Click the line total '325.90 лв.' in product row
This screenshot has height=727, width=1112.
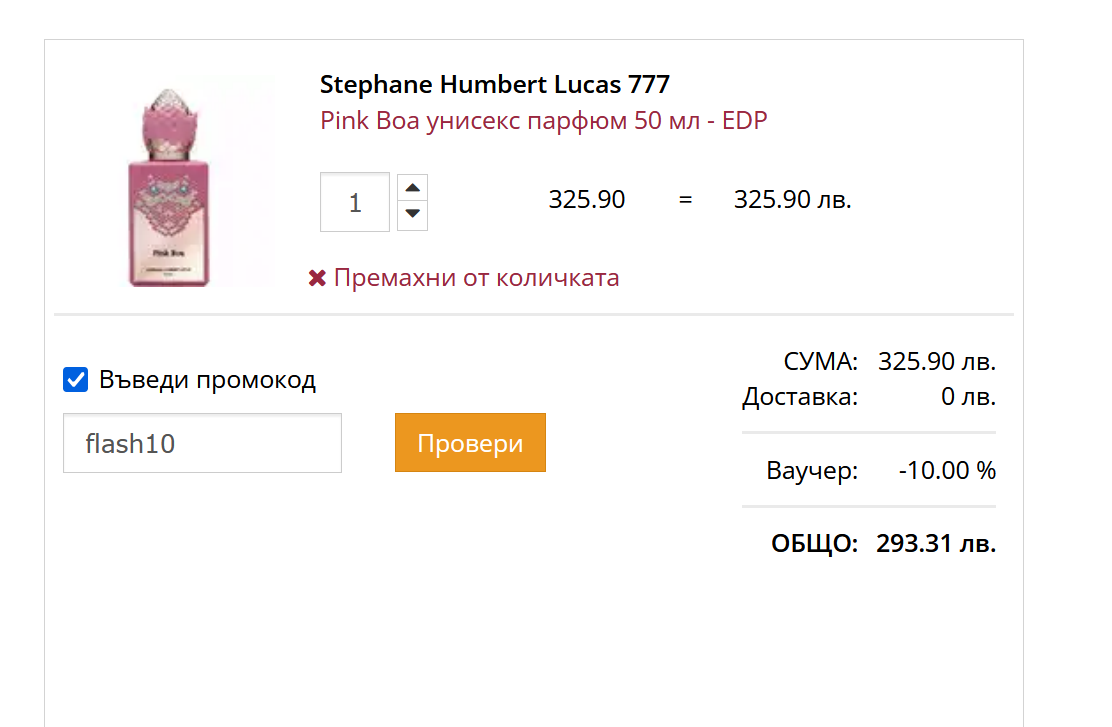coord(792,200)
